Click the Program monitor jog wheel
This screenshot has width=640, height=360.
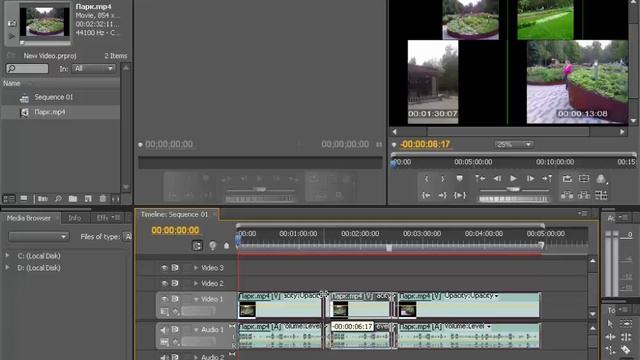pyautogui.click(x=513, y=199)
